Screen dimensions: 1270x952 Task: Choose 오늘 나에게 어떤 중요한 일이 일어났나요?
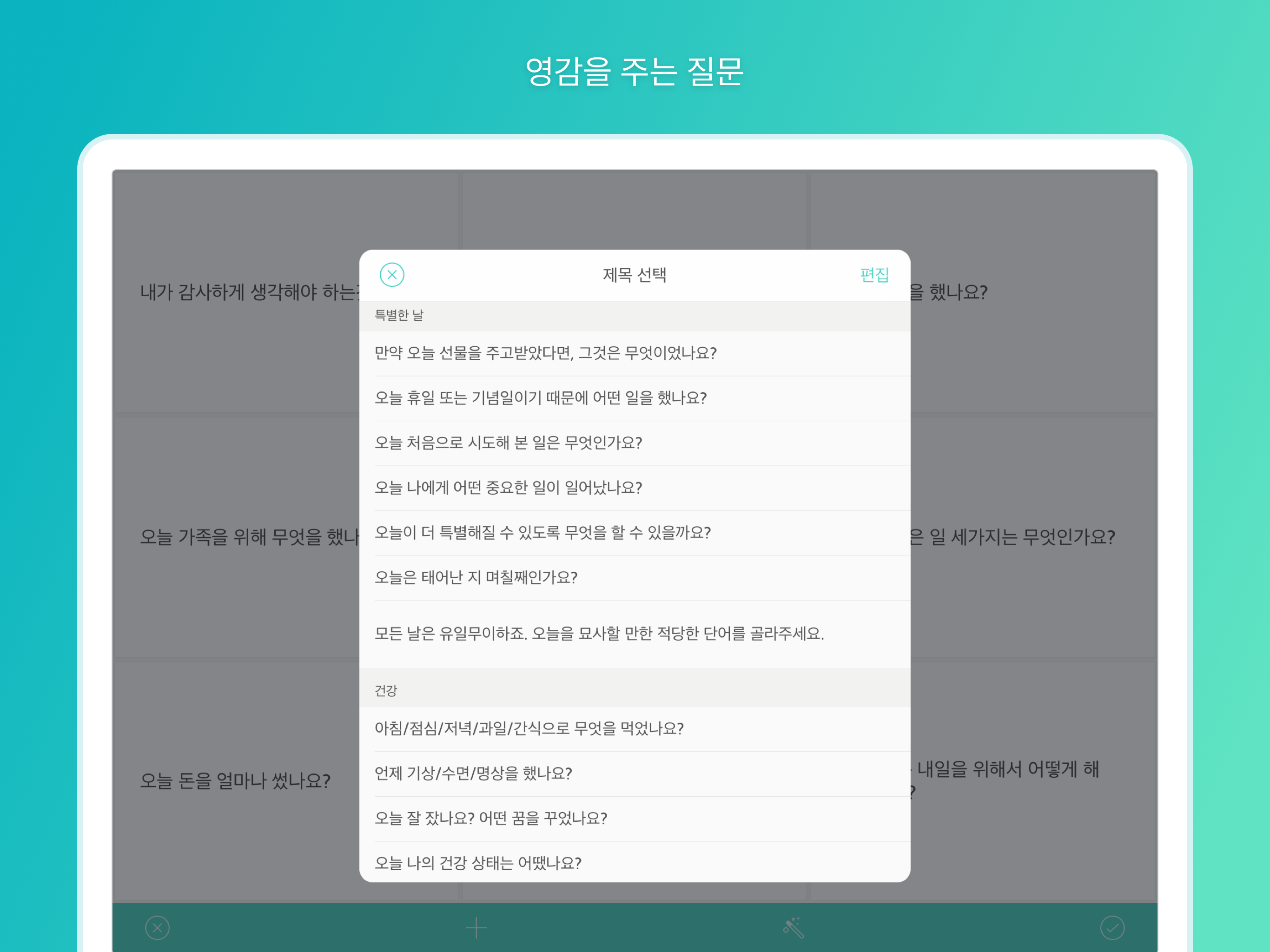[508, 487]
